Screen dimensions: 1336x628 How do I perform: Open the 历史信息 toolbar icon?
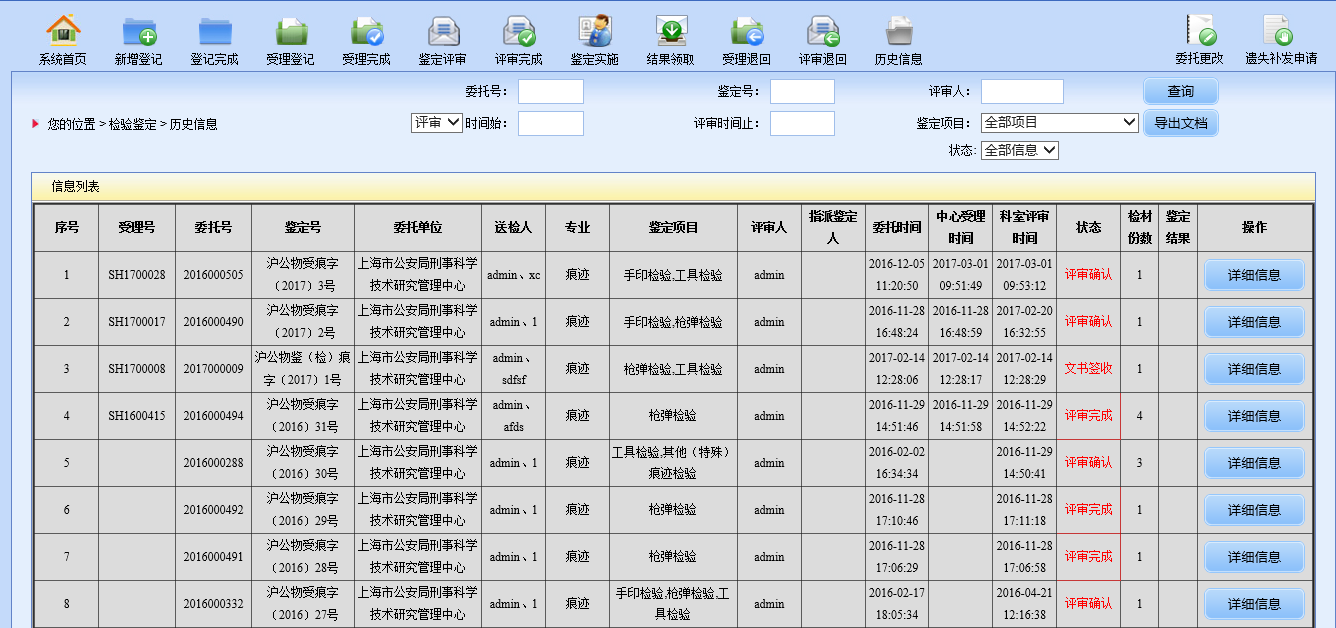(x=899, y=40)
